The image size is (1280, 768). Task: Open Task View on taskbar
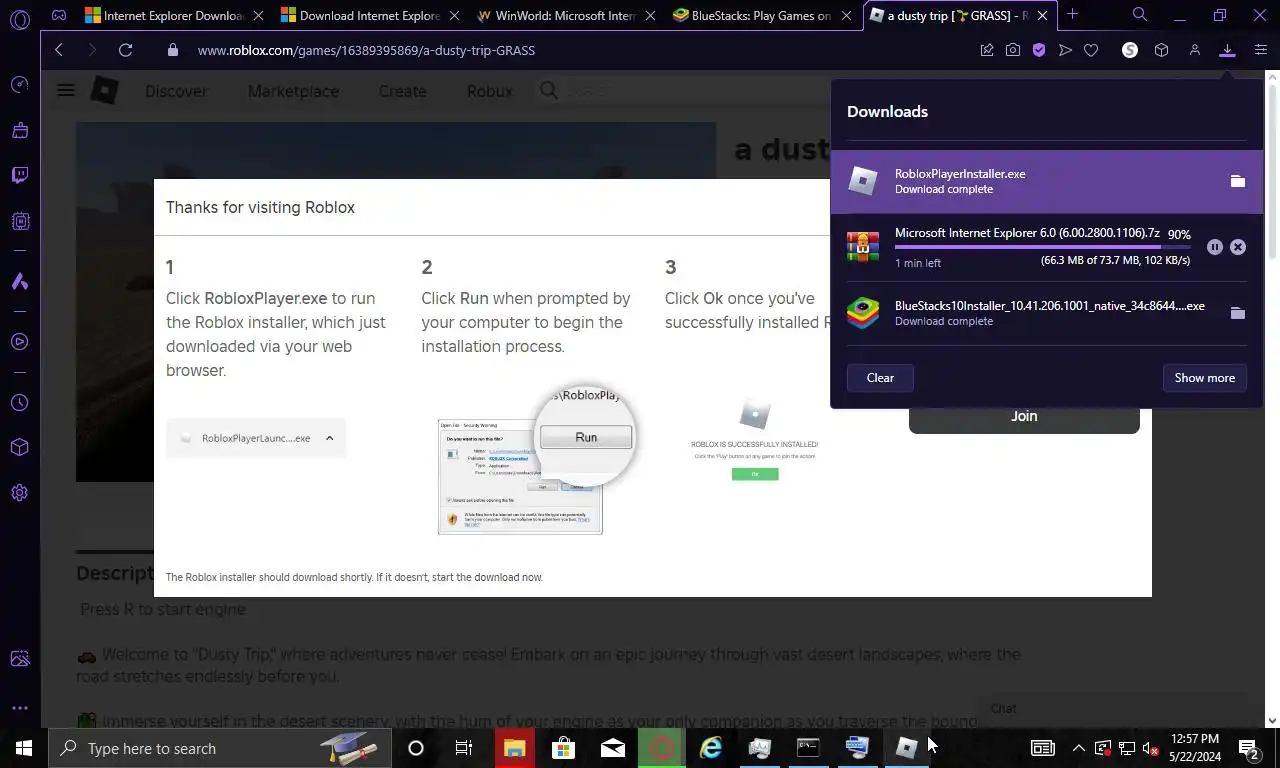click(464, 748)
